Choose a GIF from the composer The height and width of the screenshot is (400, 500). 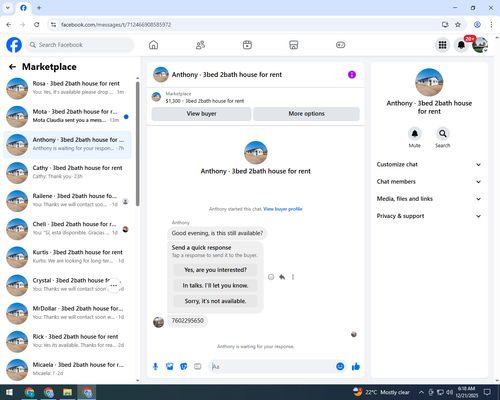coord(198,367)
